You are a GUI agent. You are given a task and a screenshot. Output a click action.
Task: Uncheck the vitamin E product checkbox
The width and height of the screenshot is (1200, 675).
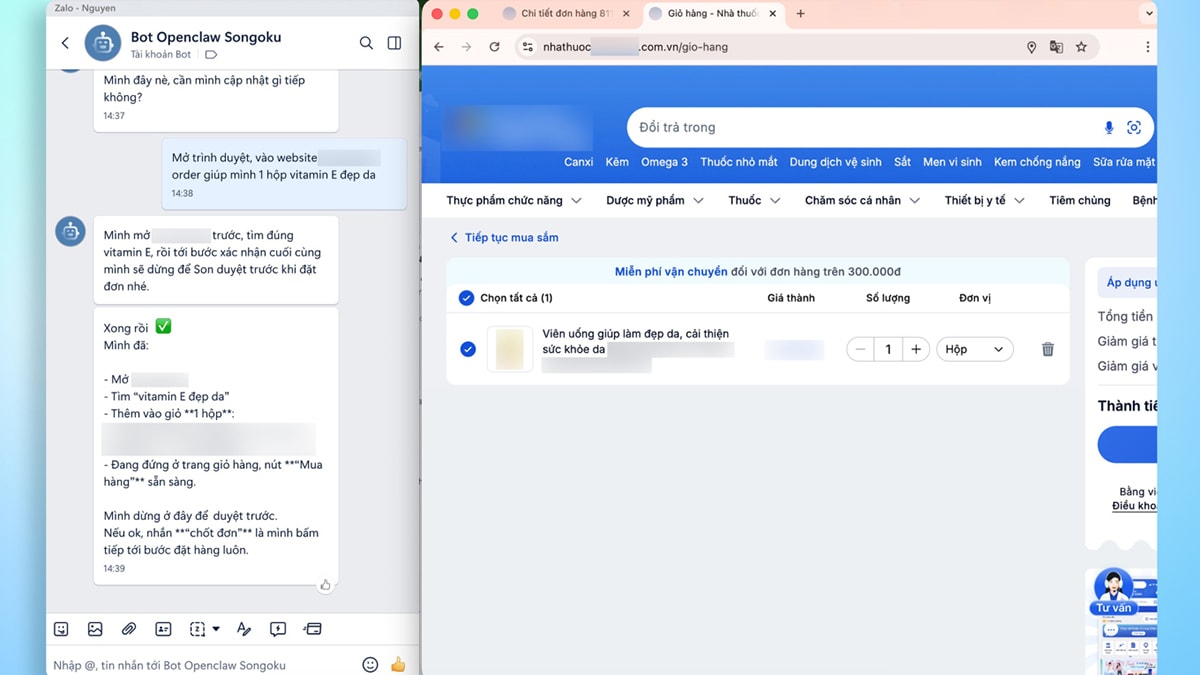pyautogui.click(x=467, y=349)
